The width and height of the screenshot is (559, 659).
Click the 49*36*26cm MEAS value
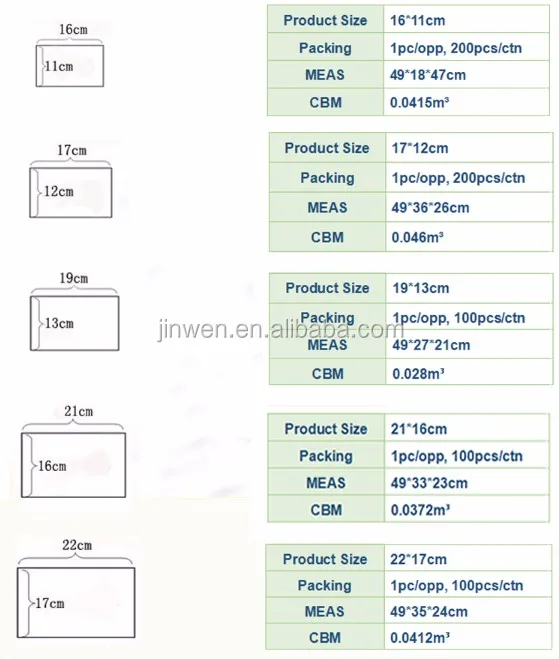[x=430, y=207]
